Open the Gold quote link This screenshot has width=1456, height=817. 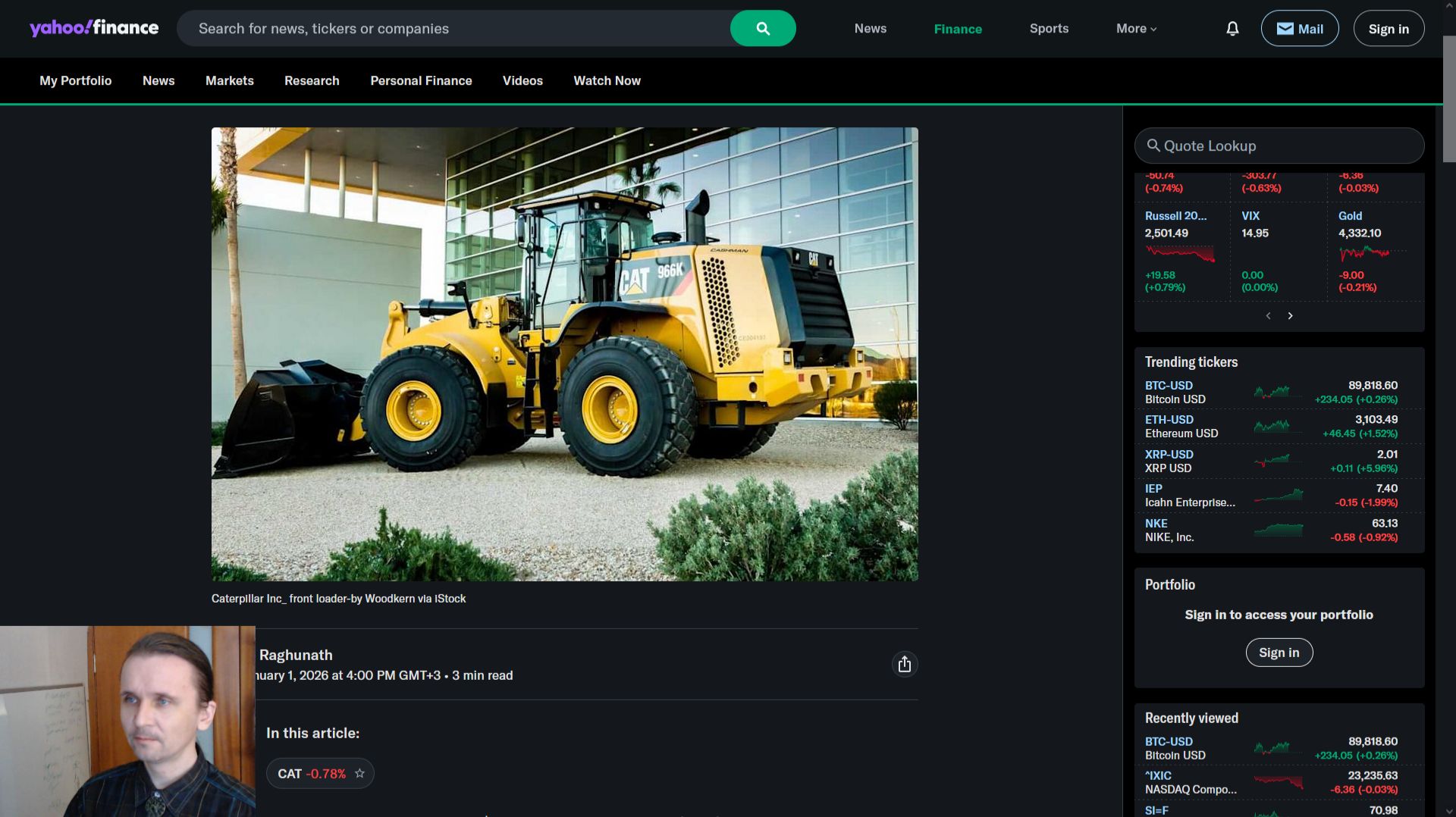1350,216
